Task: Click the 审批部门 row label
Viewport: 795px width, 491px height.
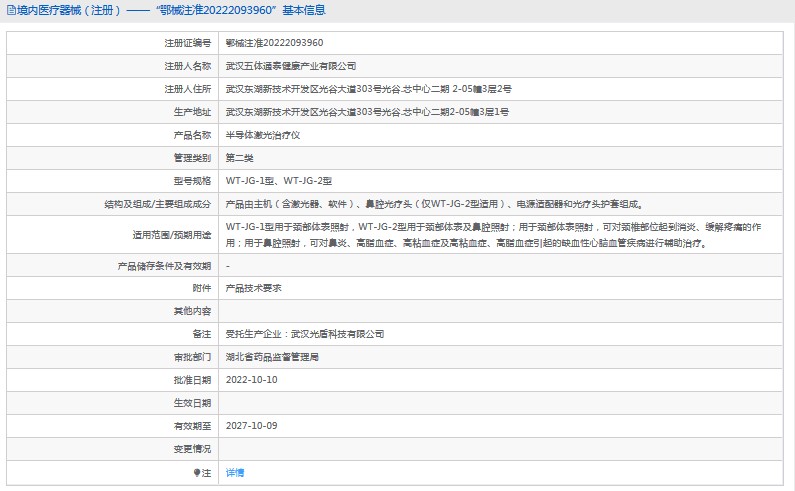Action: (192, 357)
